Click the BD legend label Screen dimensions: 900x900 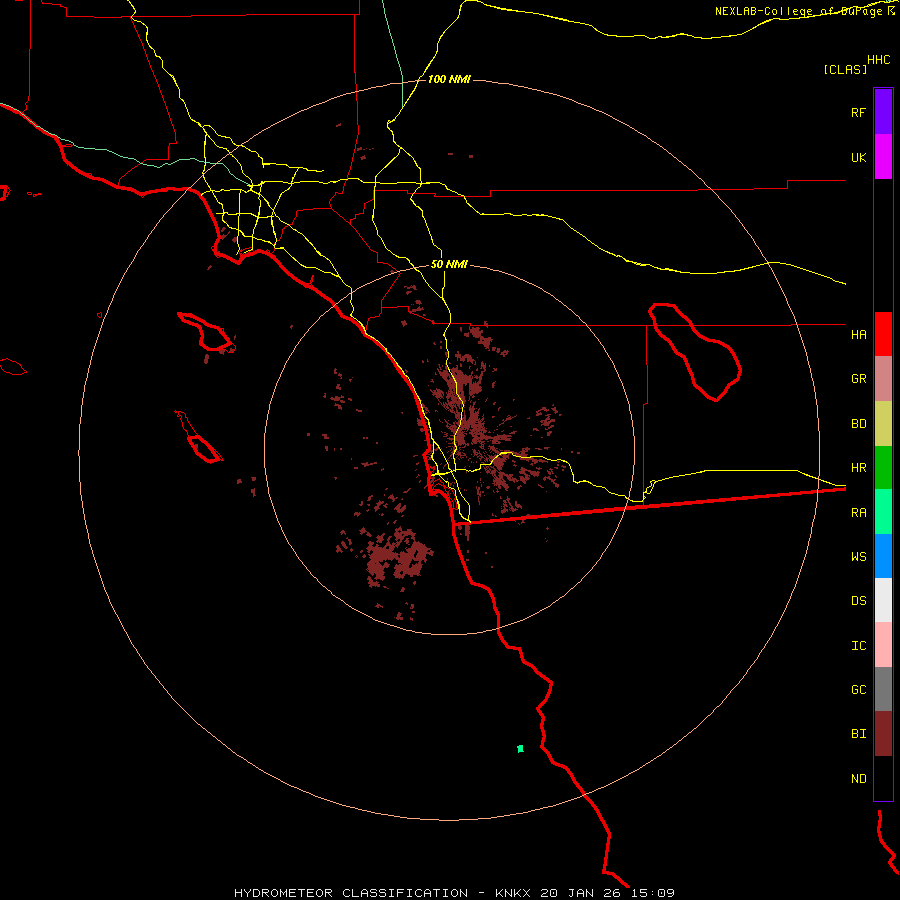(858, 424)
